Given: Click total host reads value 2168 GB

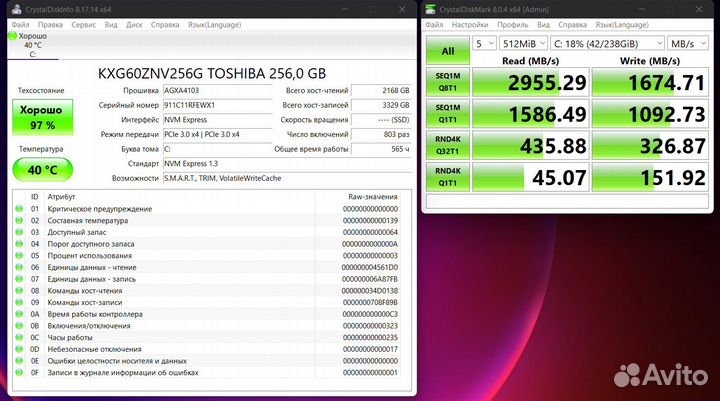Looking at the screenshot, I should [x=381, y=90].
